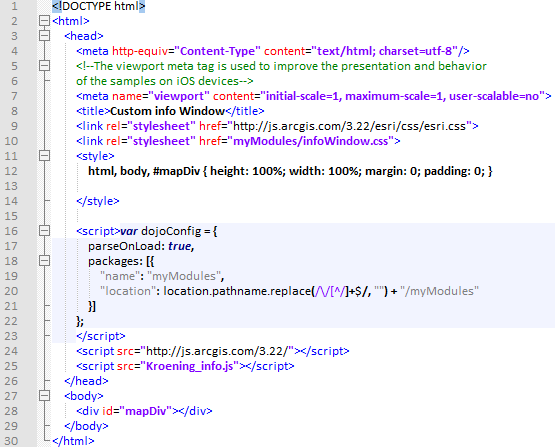Collapse the html tag fold on line 2
Viewport: 555px width, 447px height.
point(44,21)
